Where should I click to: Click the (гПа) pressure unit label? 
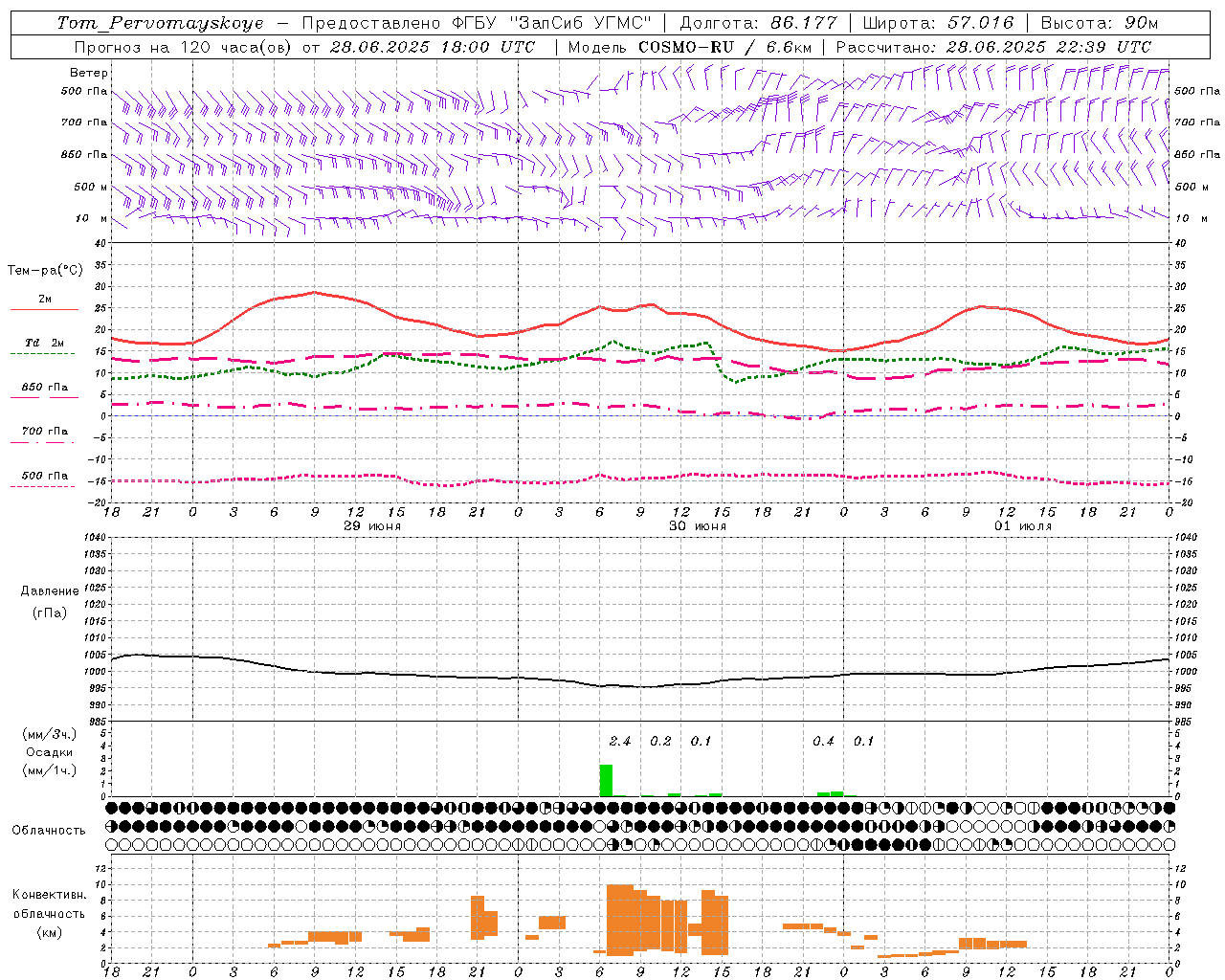50,612
